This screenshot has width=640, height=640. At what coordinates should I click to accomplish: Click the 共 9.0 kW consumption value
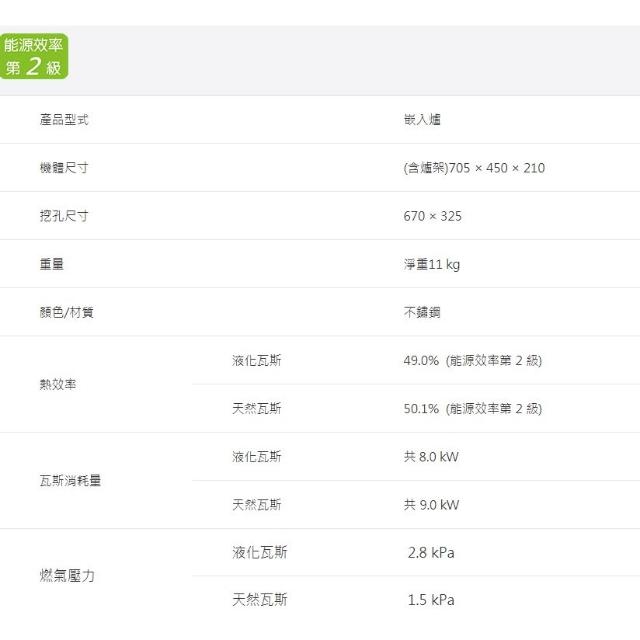(x=431, y=505)
